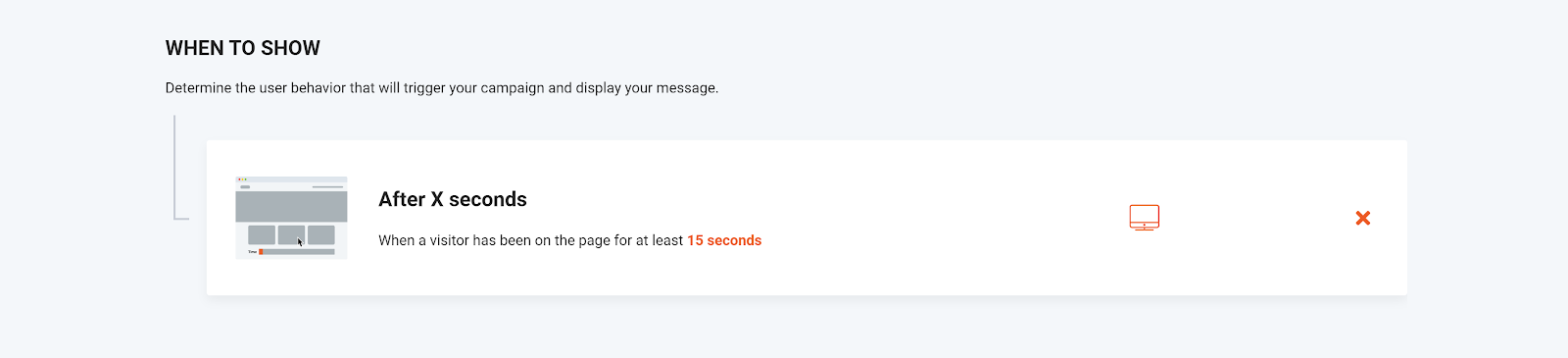
Task: Remove the After X seconds trigger
Action: pyautogui.click(x=1362, y=218)
